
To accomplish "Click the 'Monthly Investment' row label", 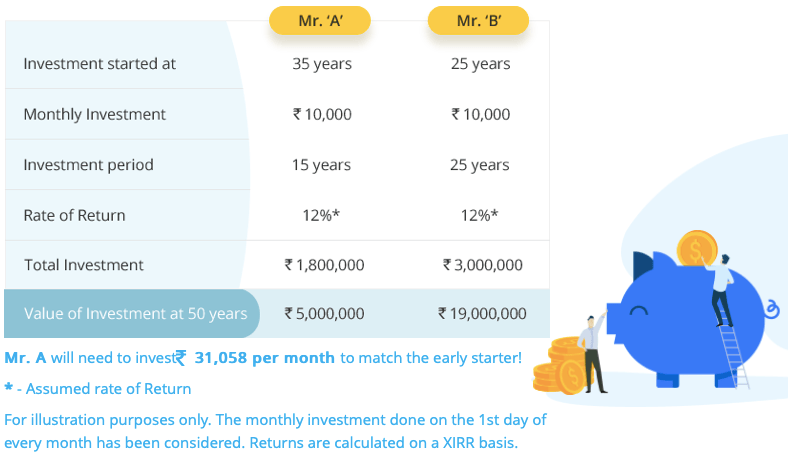I will [x=95, y=114].
